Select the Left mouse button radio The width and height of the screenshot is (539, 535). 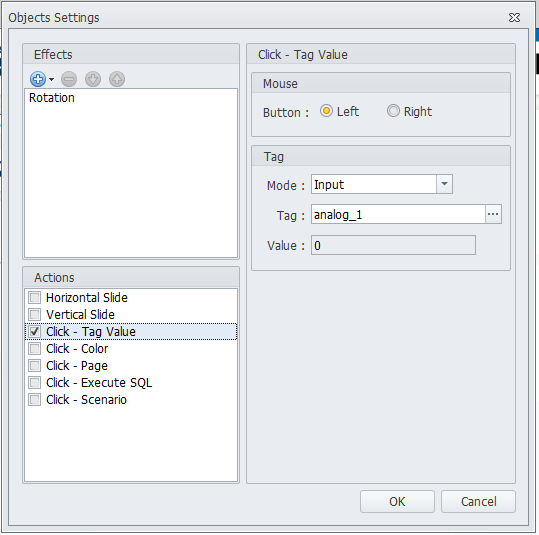[326, 111]
